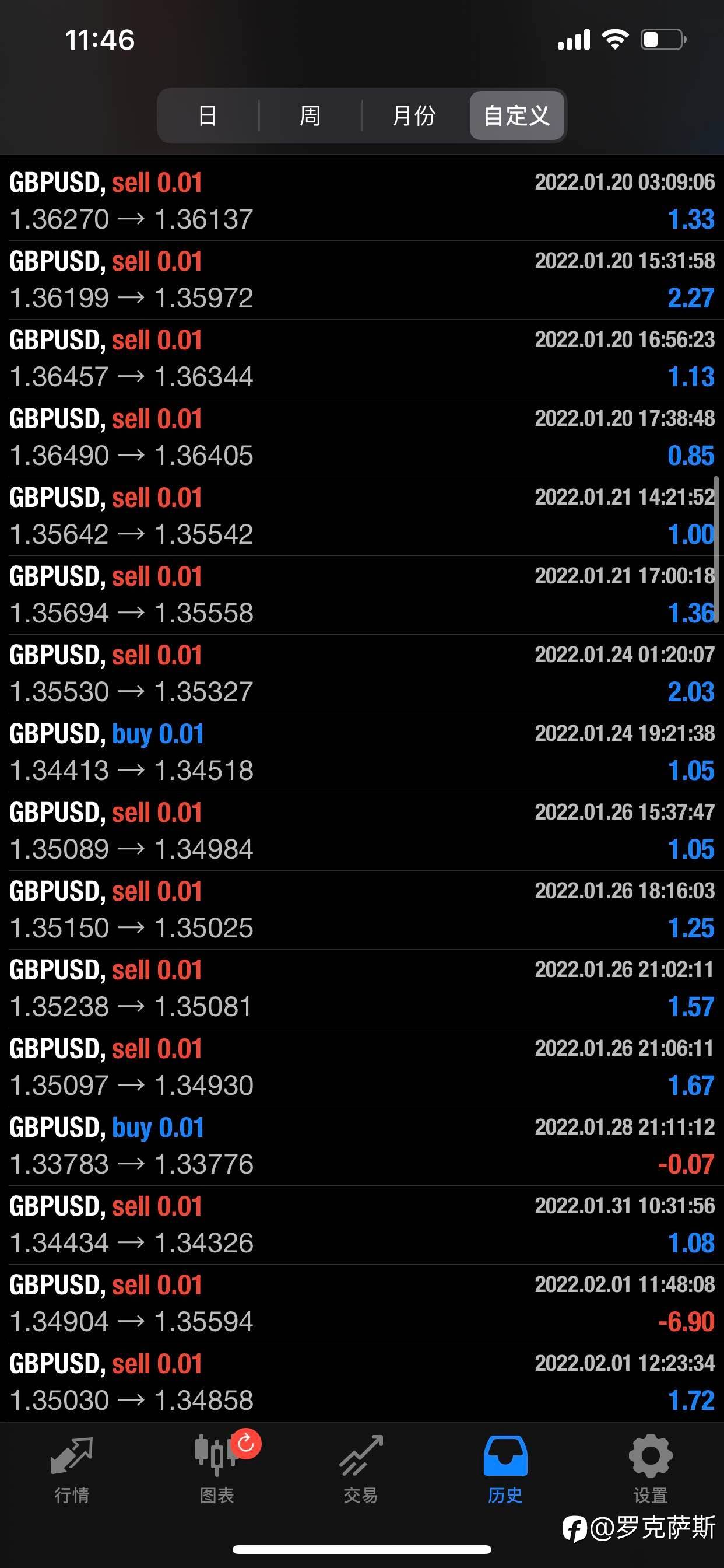The height and width of the screenshot is (1568, 724).
Task: Select the 月份 month filter tab
Action: [414, 116]
